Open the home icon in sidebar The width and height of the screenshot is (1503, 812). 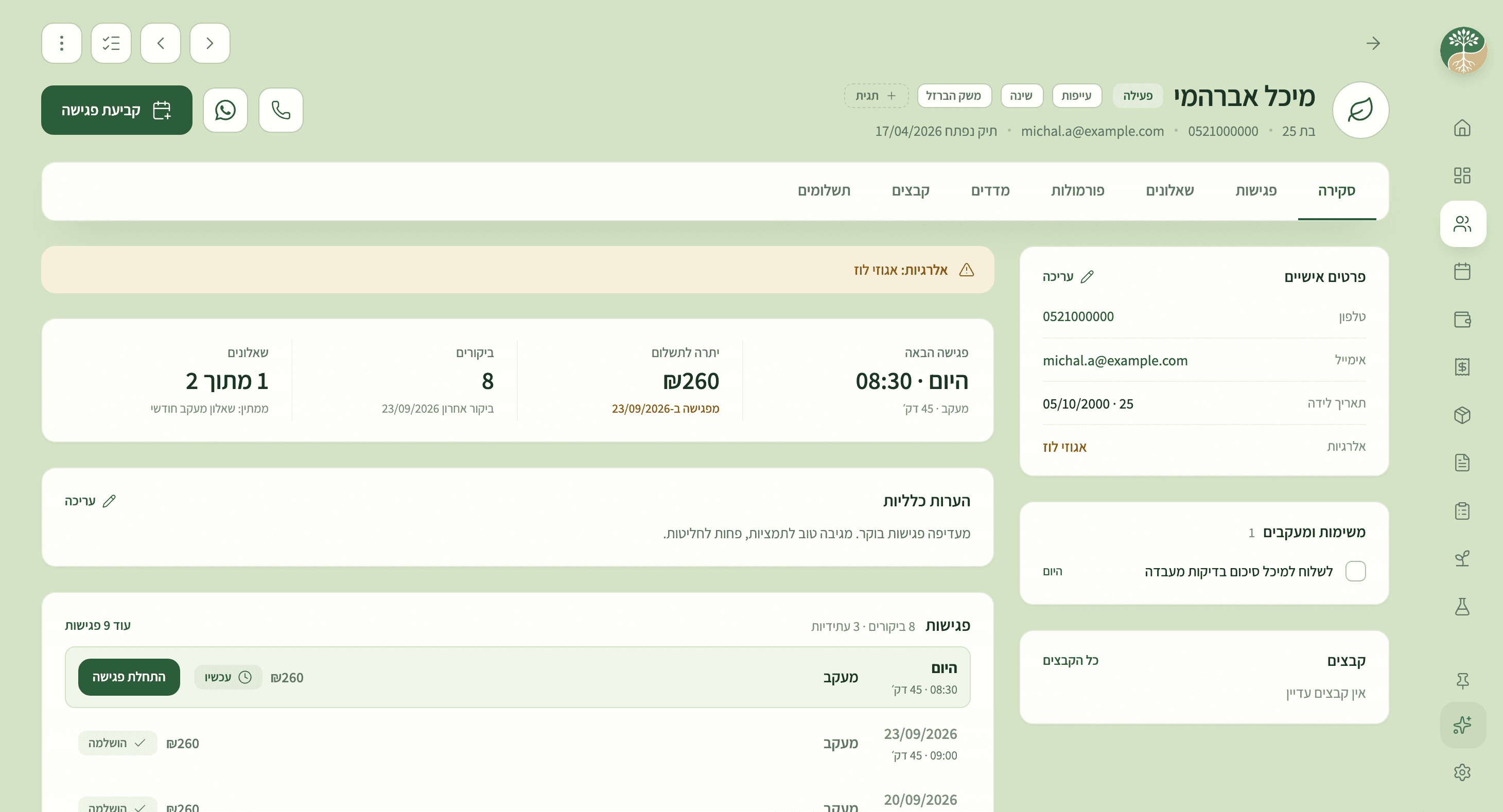[1462, 128]
